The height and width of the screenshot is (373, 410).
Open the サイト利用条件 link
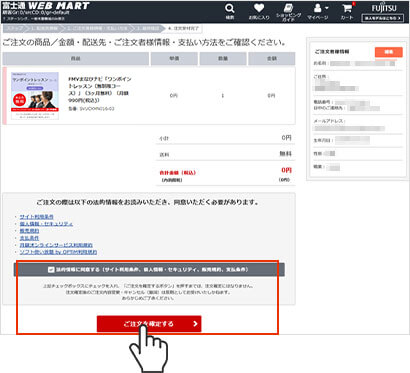tap(36, 217)
